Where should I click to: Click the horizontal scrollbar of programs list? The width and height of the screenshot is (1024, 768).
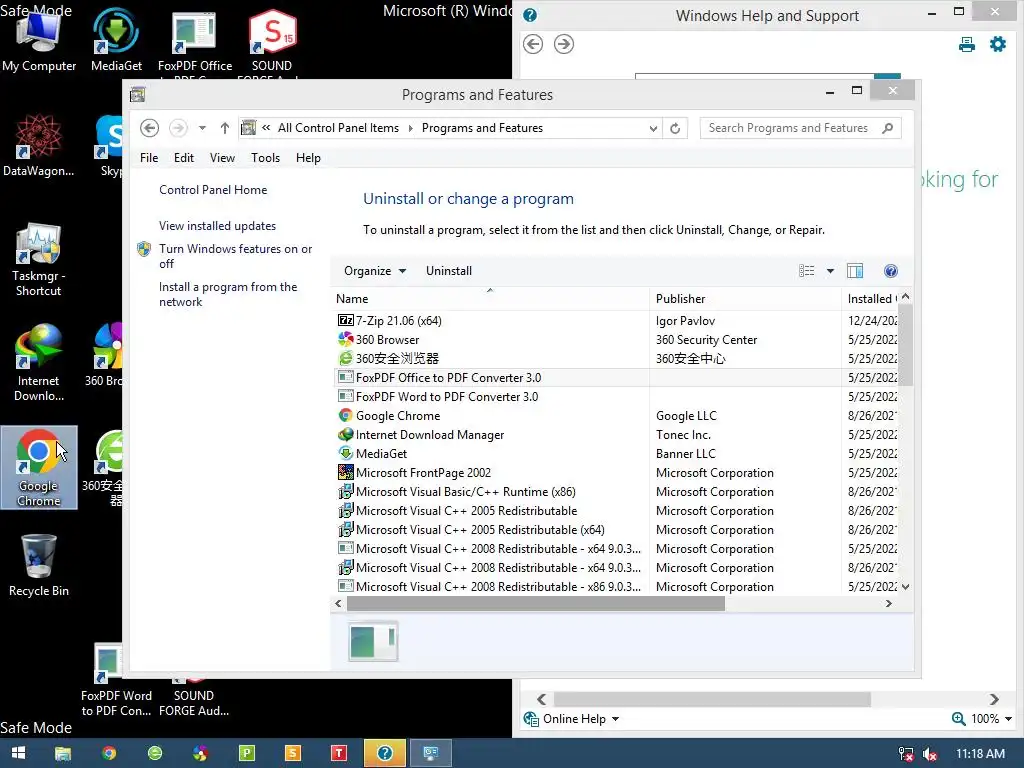(x=536, y=604)
